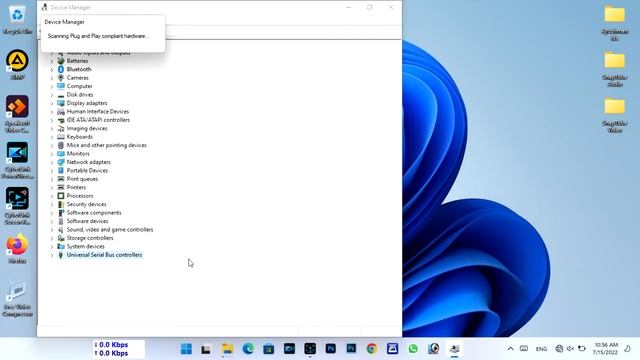Screen dimensions: 640x360
Task: Open the Recycle Bin desktop icon
Action: pos(17,19)
